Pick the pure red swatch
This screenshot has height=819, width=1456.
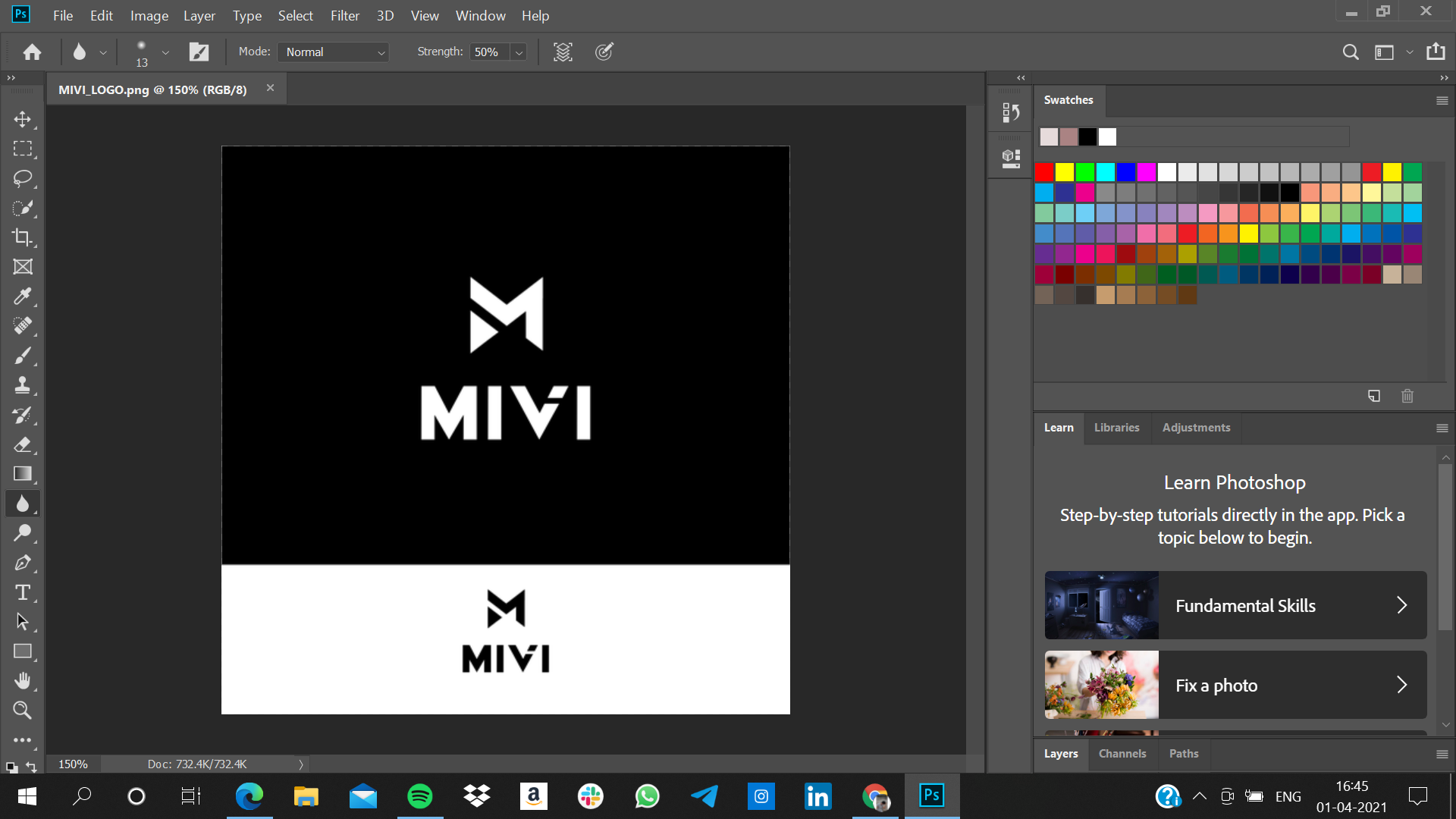(1044, 172)
